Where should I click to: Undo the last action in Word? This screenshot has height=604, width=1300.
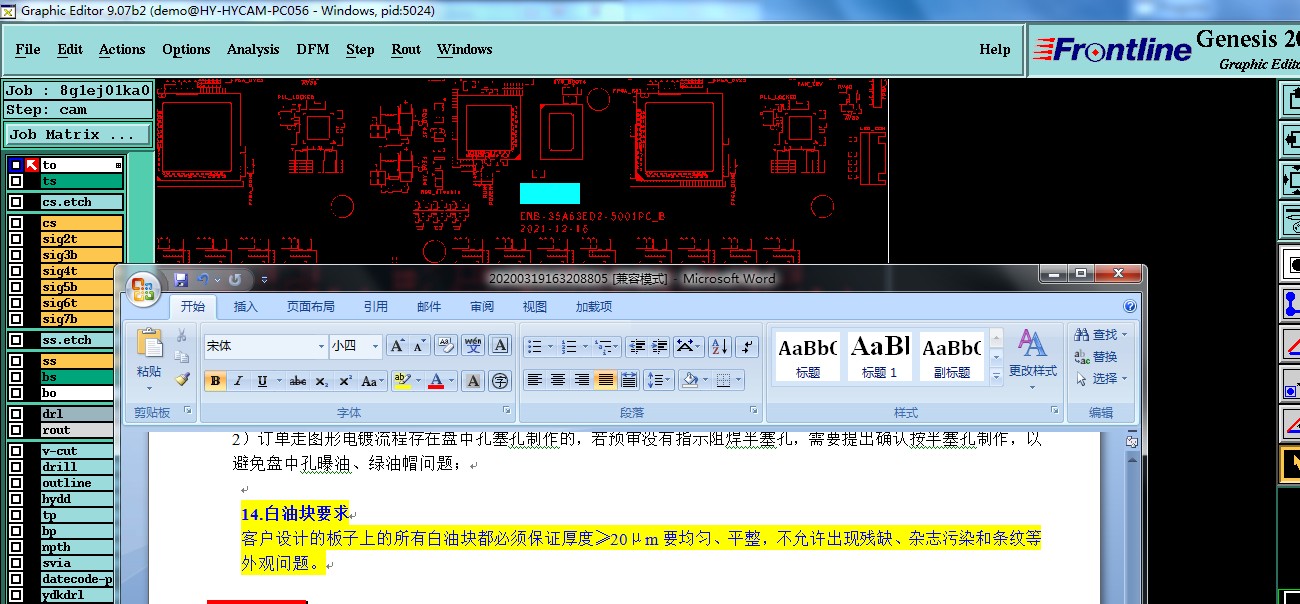point(203,280)
